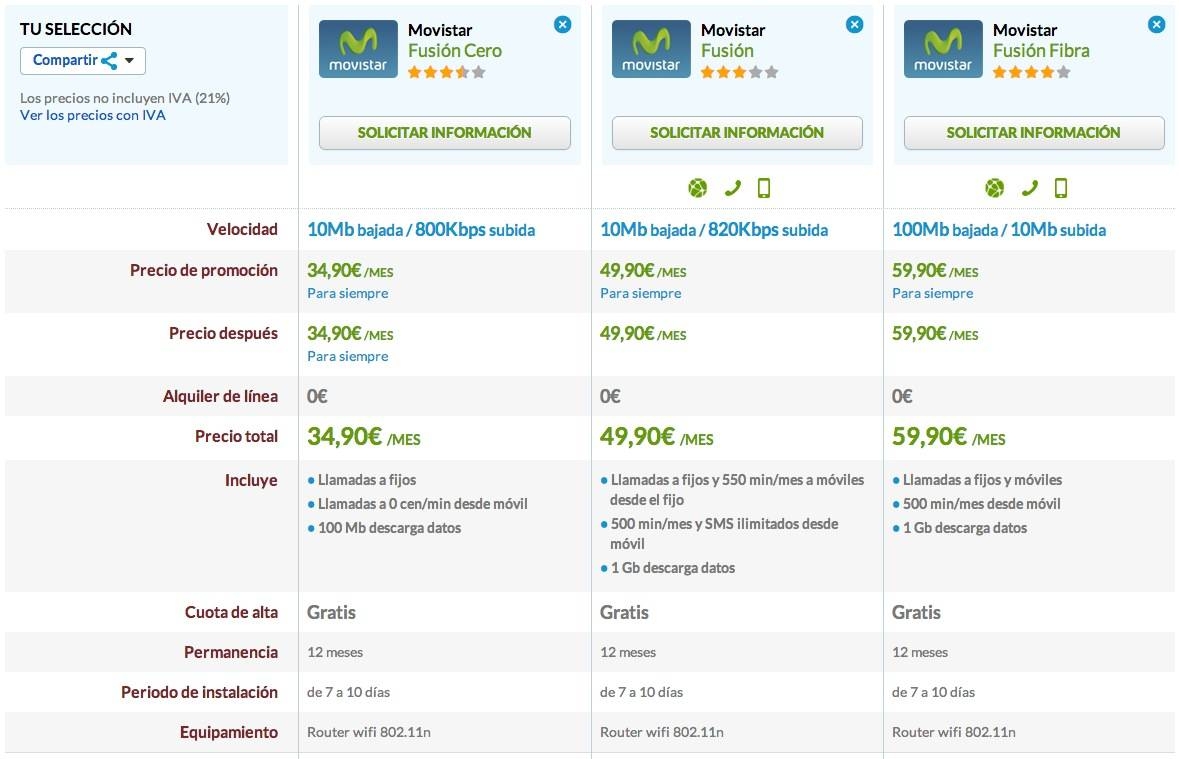Click '100Mb bajada / 10Mb subida' speed
Viewport: 1179px width, 759px height.
pos(999,230)
